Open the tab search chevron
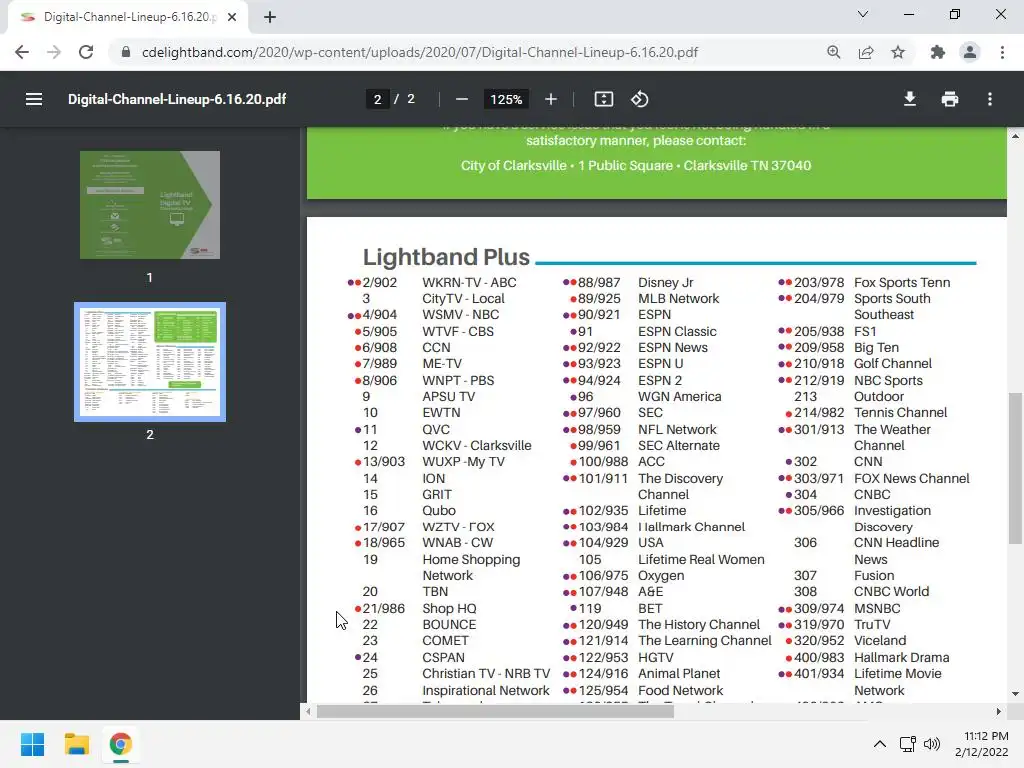 (x=863, y=14)
